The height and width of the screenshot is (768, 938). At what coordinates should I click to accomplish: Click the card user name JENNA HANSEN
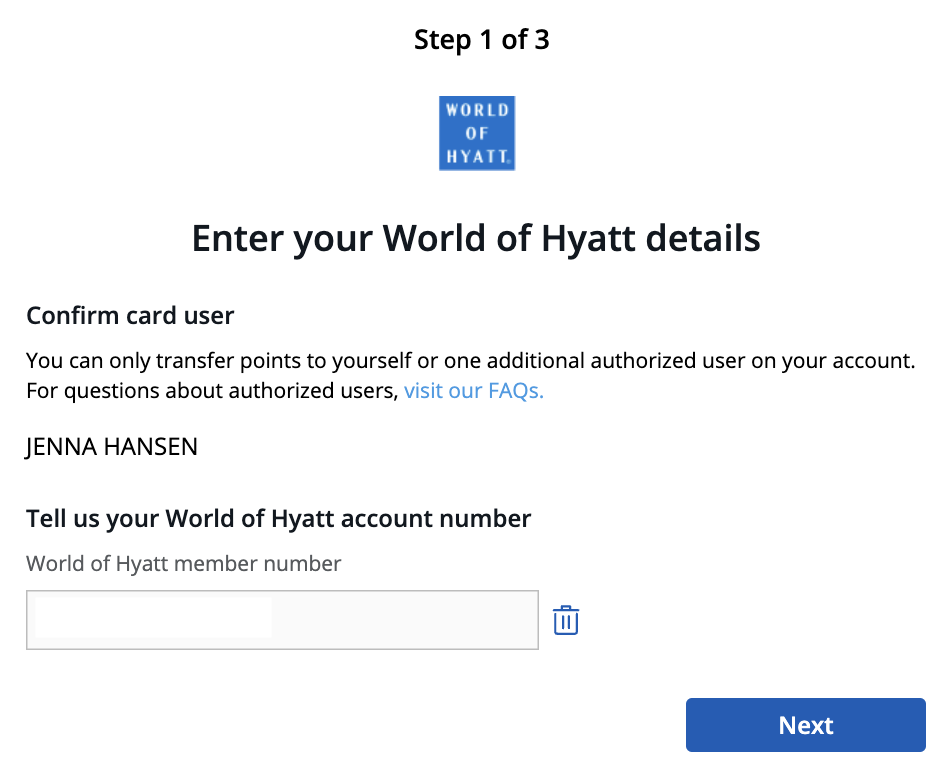pos(112,447)
